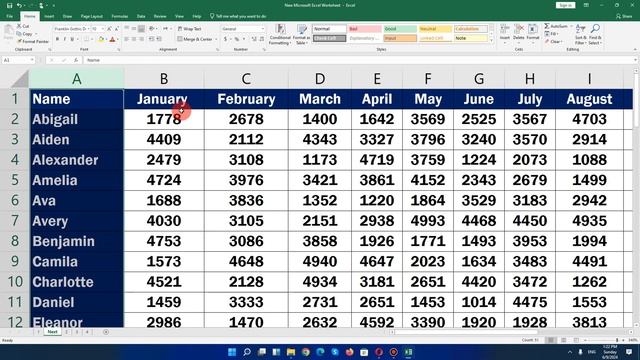Expand the cell styles gallery
The image size is (640, 360).
tap(491, 40)
